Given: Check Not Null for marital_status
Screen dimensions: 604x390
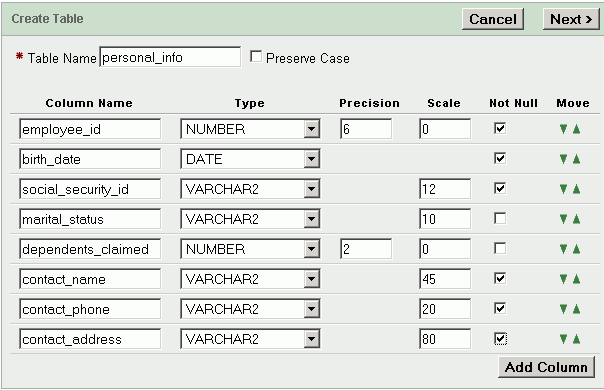Looking at the screenshot, I should (500, 219).
